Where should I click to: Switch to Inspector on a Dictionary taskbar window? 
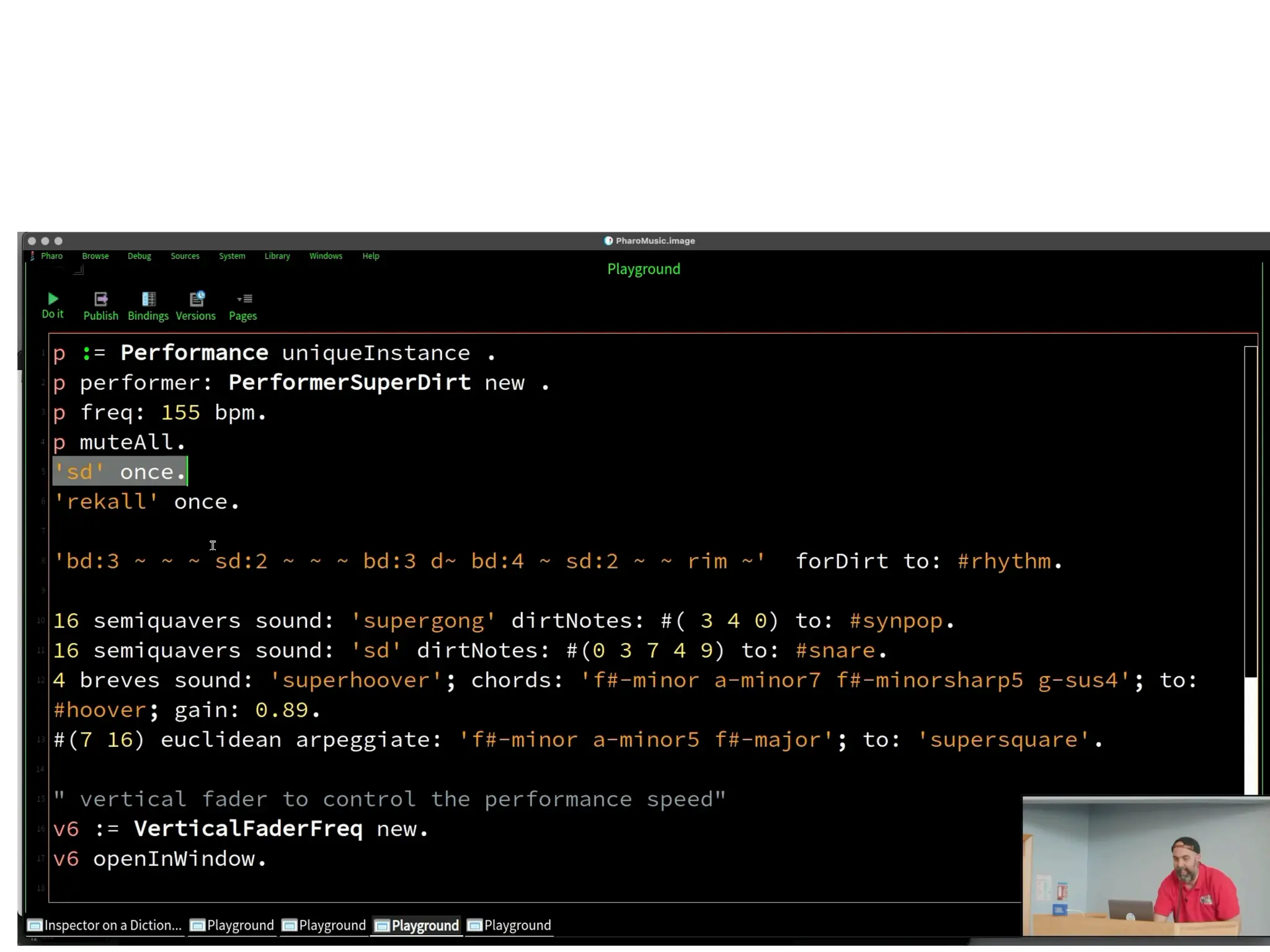[105, 925]
